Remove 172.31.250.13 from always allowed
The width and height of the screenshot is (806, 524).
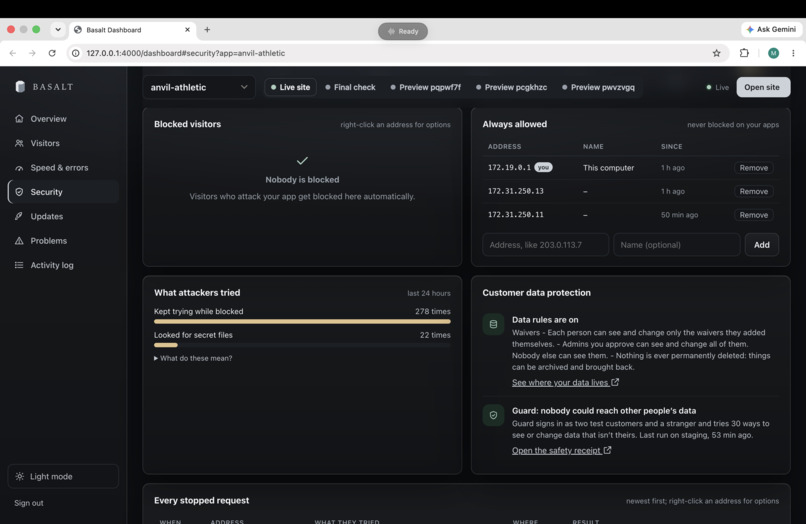[754, 191]
